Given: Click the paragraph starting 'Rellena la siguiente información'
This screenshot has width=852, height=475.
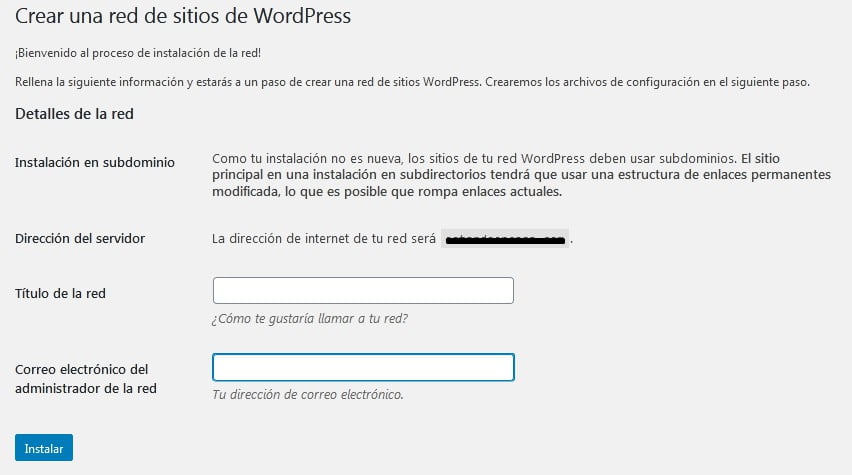Looking at the screenshot, I should point(412,82).
